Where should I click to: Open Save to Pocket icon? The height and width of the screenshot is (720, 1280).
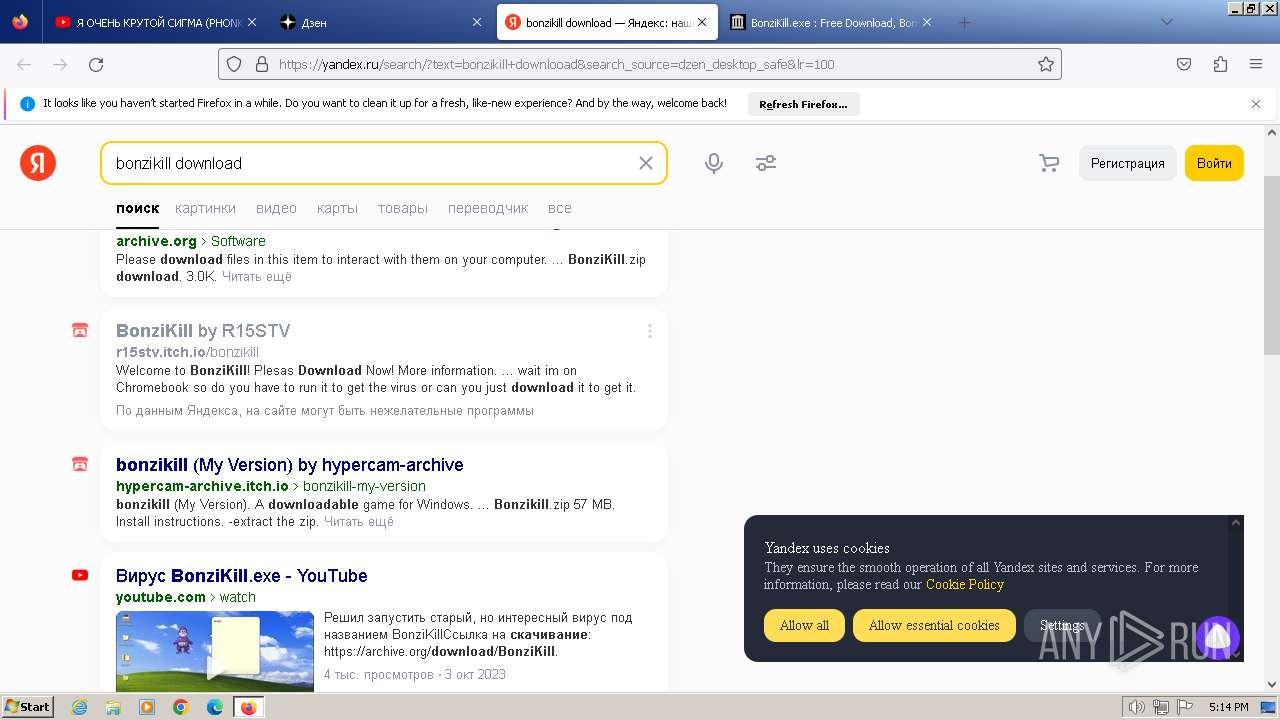pos(1184,64)
